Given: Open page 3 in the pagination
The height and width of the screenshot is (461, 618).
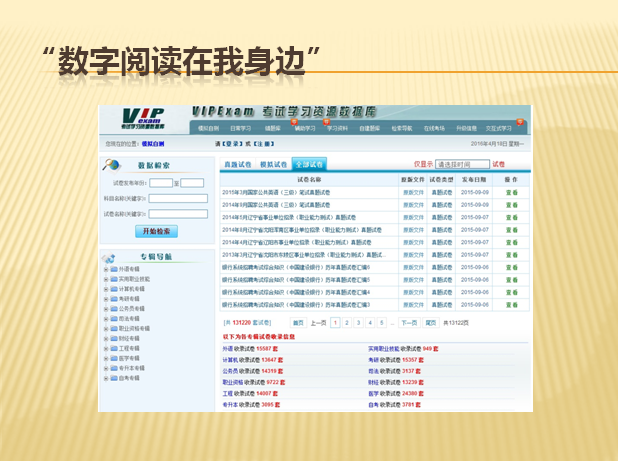Looking at the screenshot, I should (358, 323).
